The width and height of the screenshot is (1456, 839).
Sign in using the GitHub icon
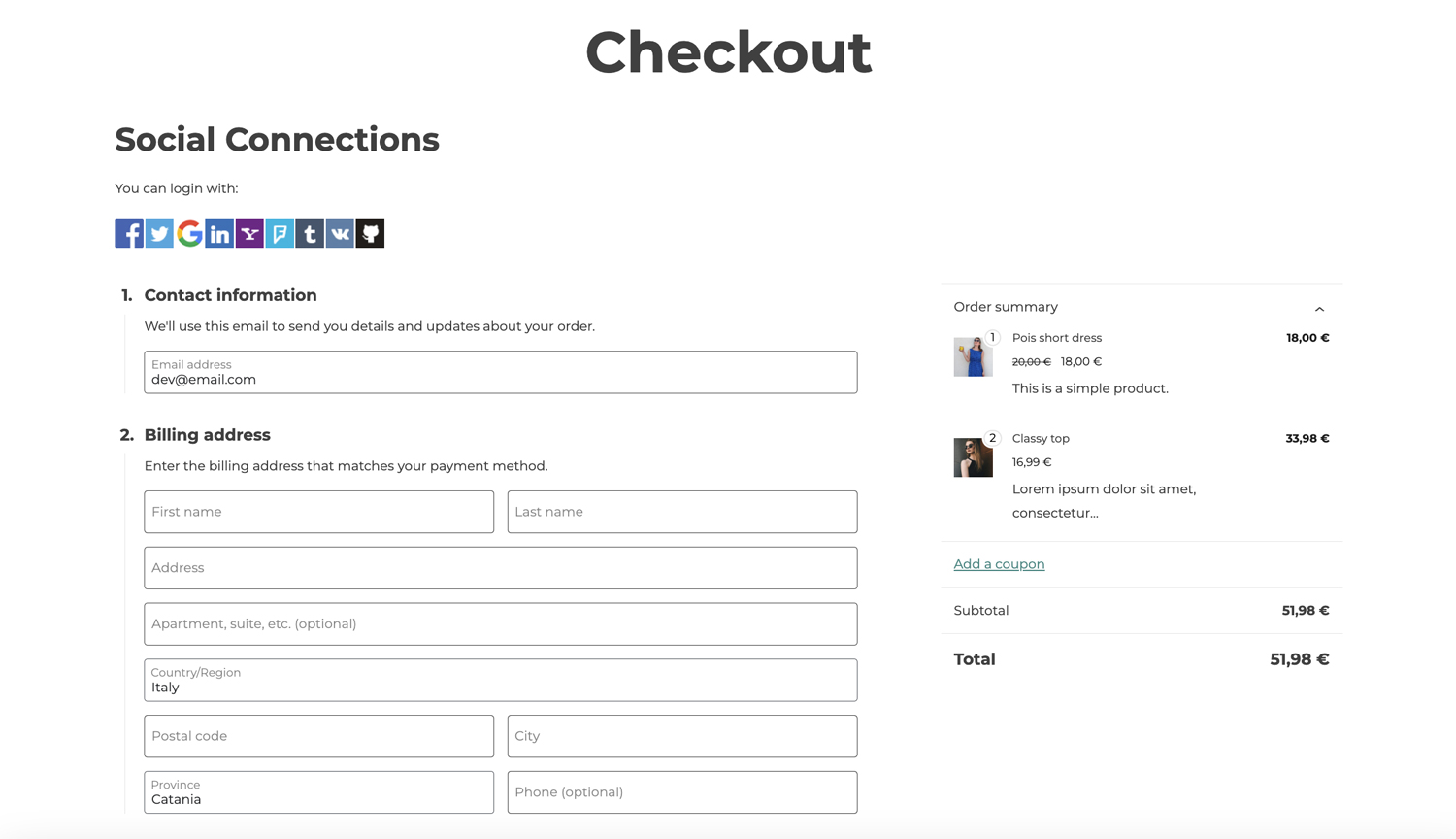click(370, 233)
